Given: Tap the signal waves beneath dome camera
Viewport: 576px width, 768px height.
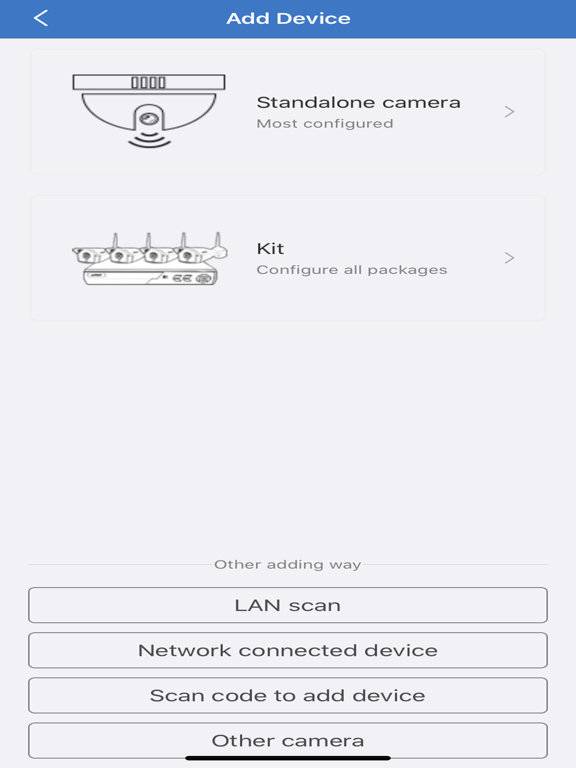Looking at the screenshot, I should 149,141.
